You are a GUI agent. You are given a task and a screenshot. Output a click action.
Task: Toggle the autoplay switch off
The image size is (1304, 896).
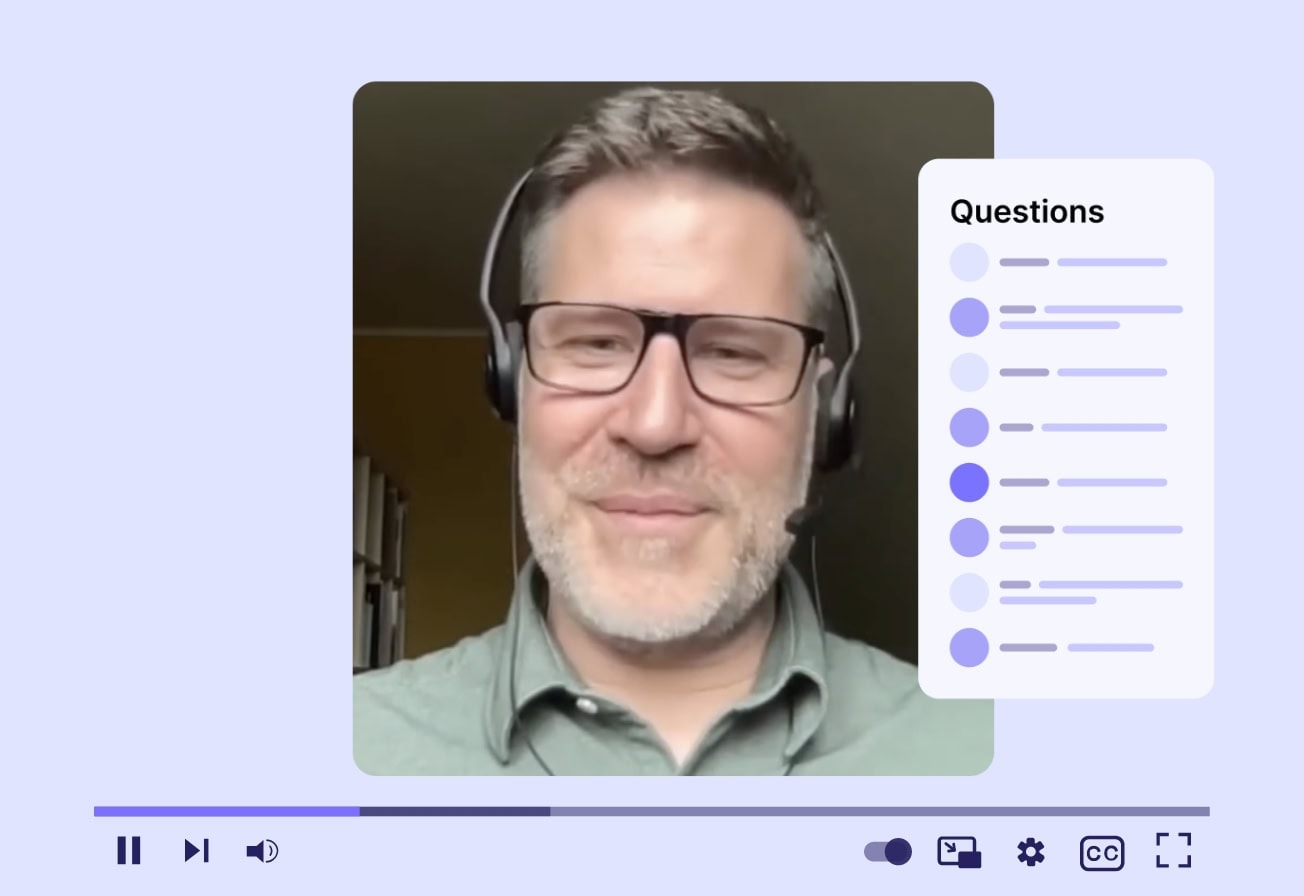(x=888, y=852)
